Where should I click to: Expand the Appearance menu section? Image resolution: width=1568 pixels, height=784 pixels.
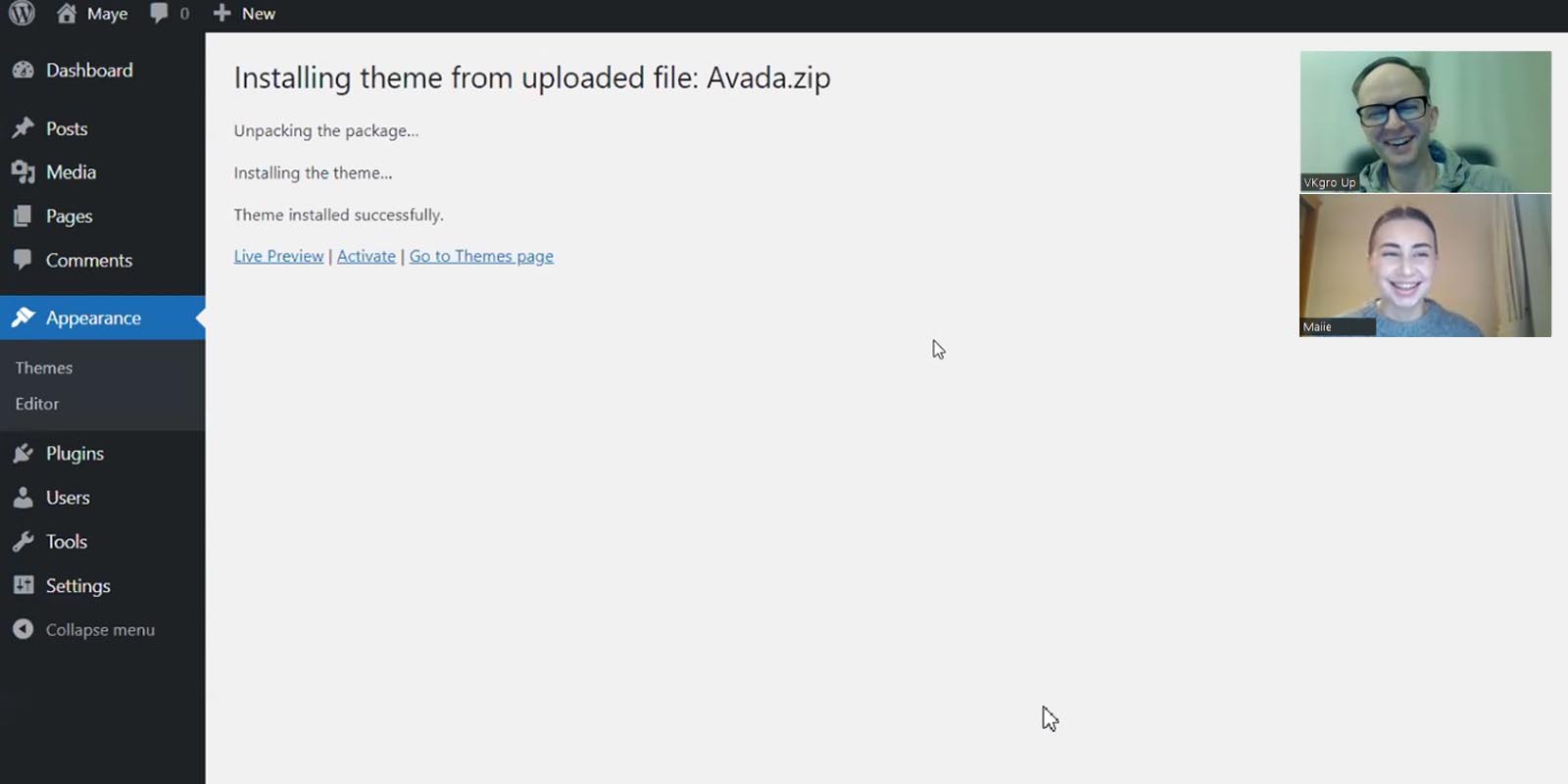[x=102, y=318]
